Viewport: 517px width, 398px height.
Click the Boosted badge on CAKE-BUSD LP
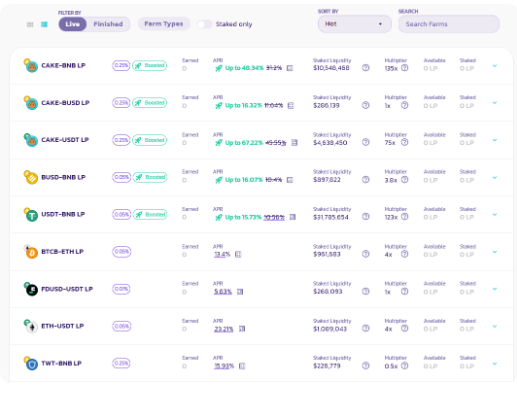150,103
